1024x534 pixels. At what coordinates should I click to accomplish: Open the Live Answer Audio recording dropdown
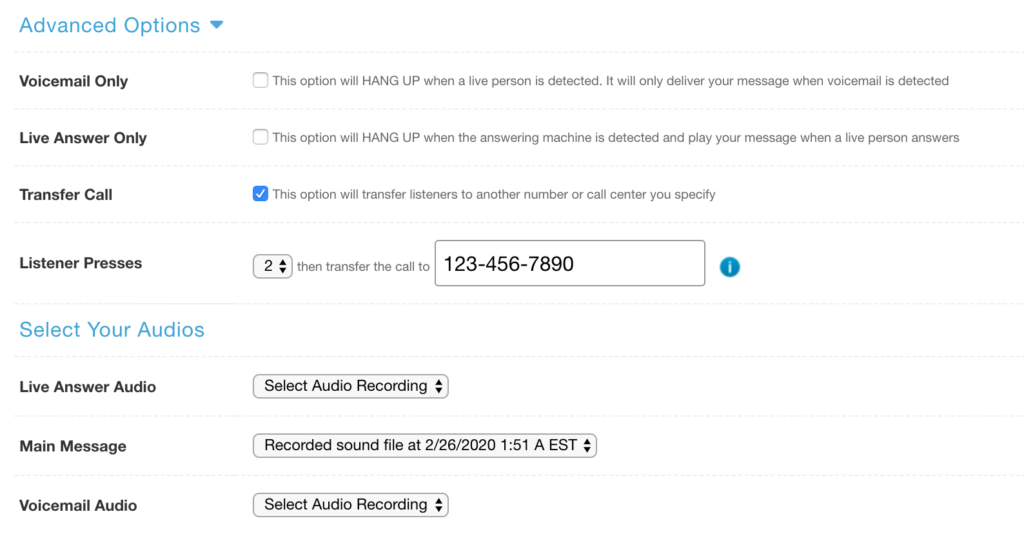click(x=351, y=386)
